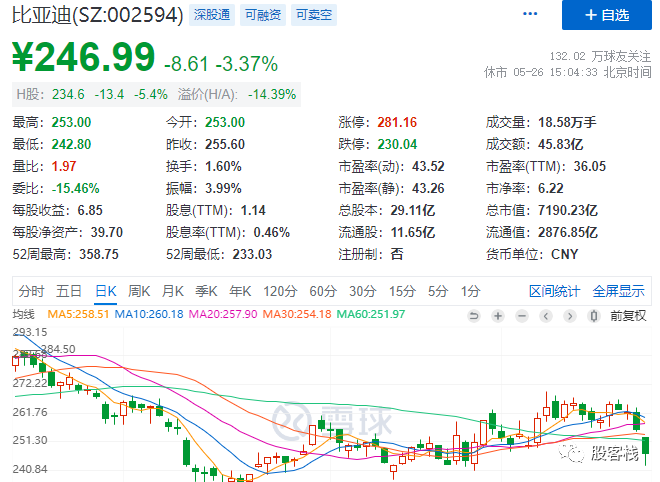Click the undo/reset chart icon
Viewport: 660px width, 482px height.
pyautogui.click(x=474, y=315)
